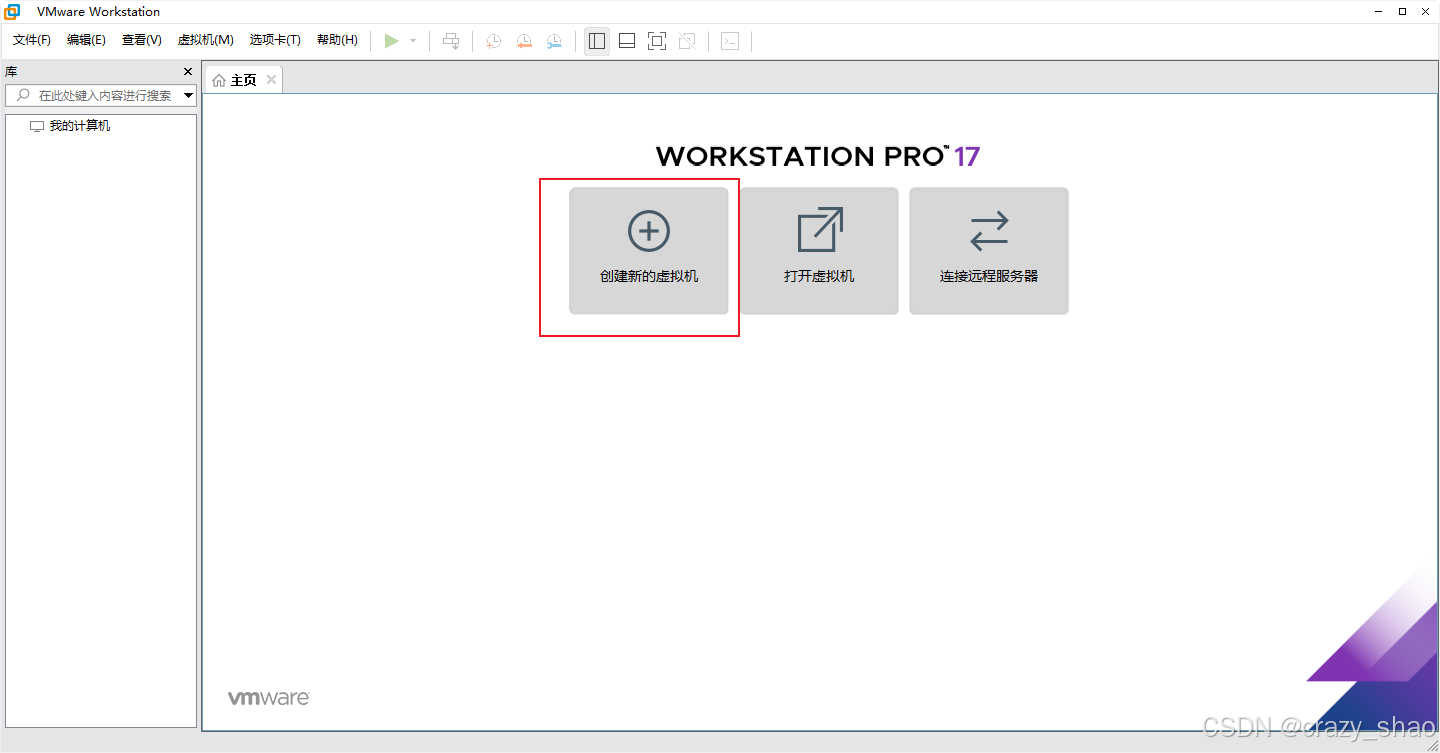This screenshot has height=753, width=1440.
Task: Click the 创建新的虚拟机 button
Action: [649, 251]
